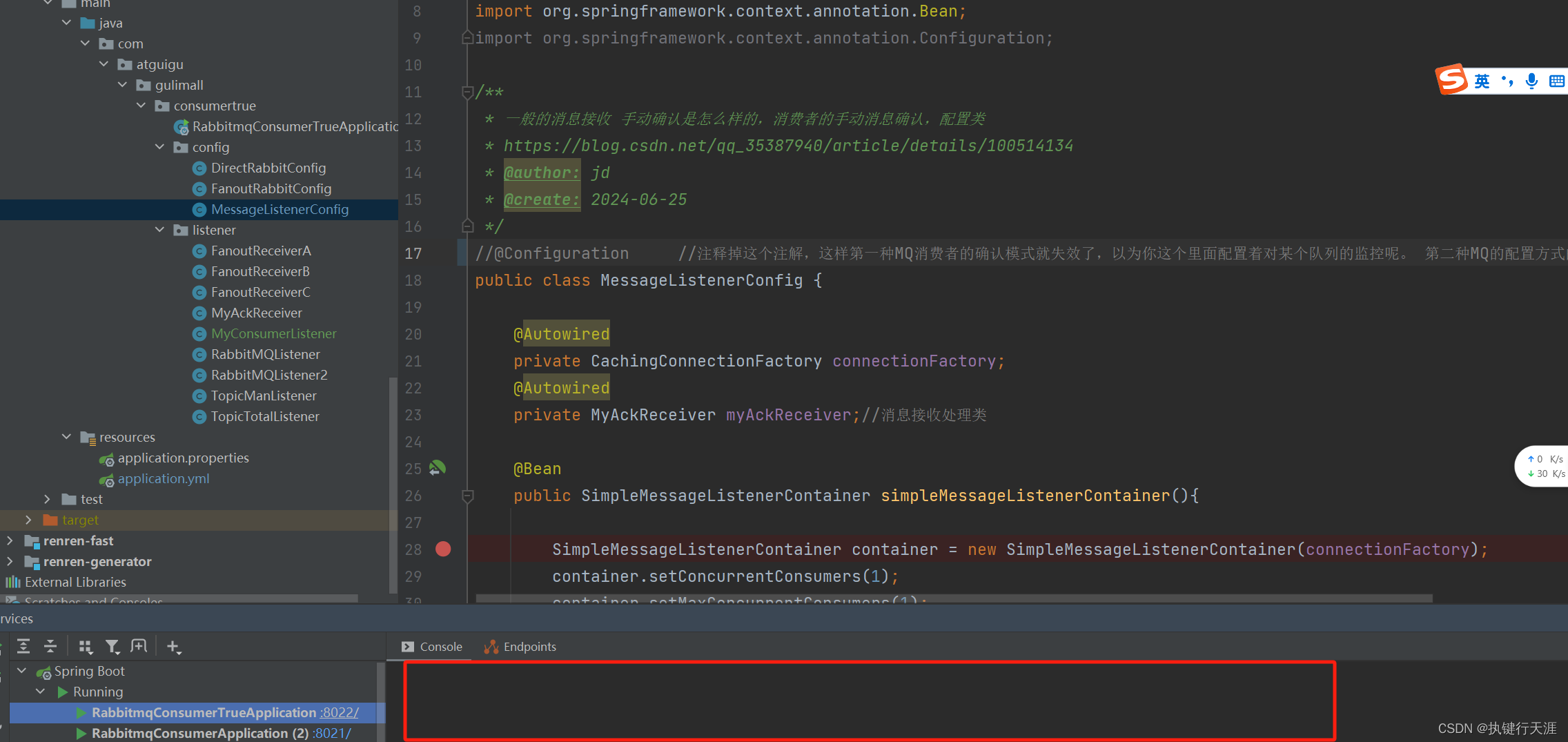Toggle the Sogou English/Chinese language mode

[x=1482, y=81]
